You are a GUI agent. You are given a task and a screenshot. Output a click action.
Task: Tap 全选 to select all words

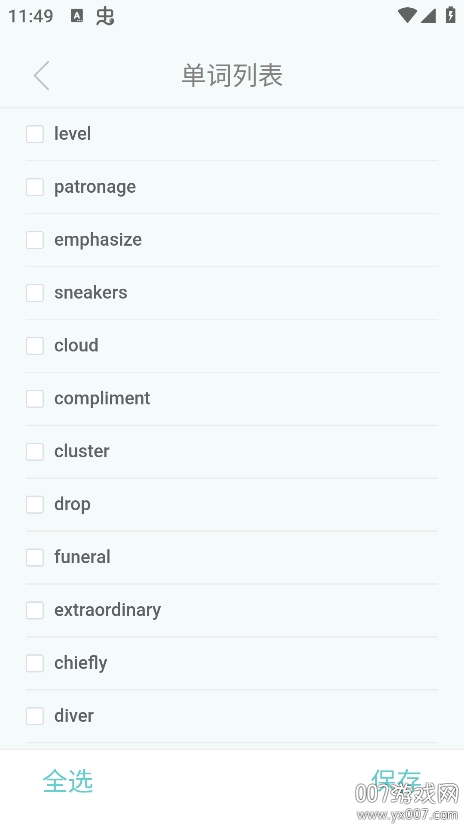click(x=68, y=781)
